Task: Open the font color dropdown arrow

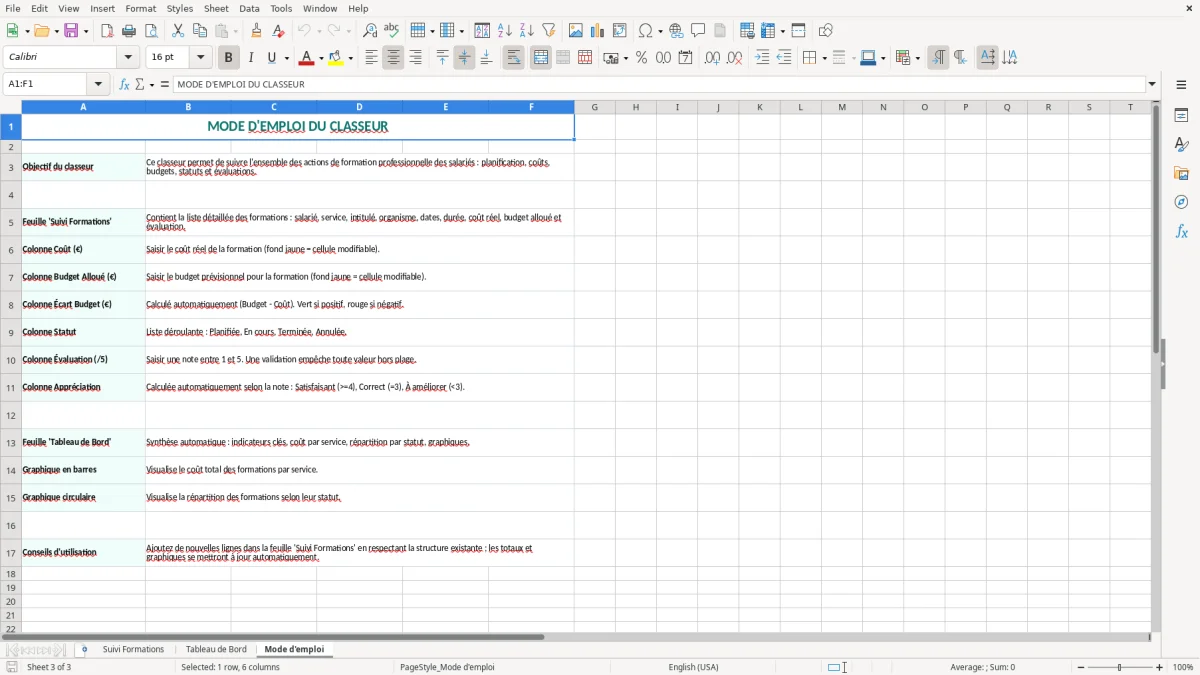Action: point(321,58)
